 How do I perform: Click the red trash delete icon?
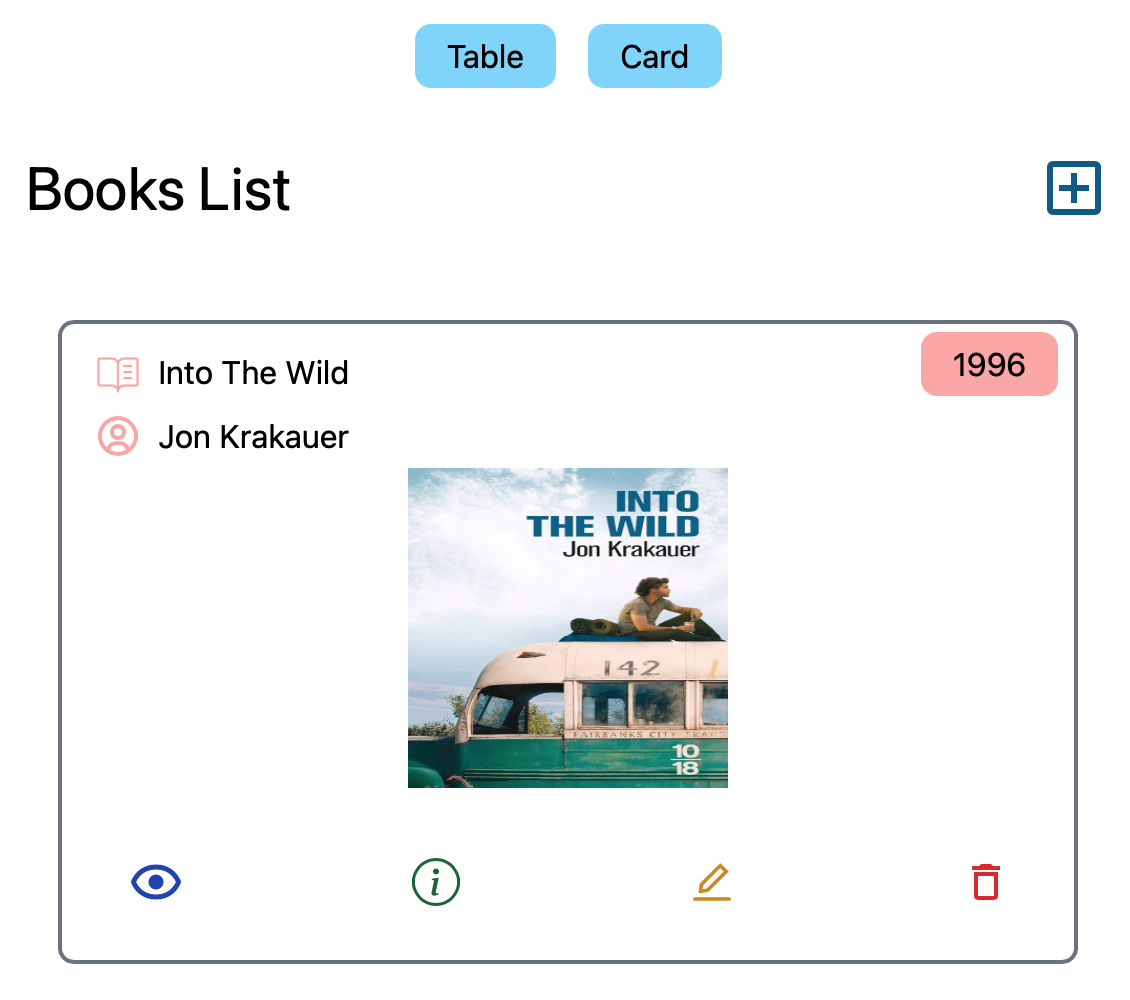coord(986,882)
